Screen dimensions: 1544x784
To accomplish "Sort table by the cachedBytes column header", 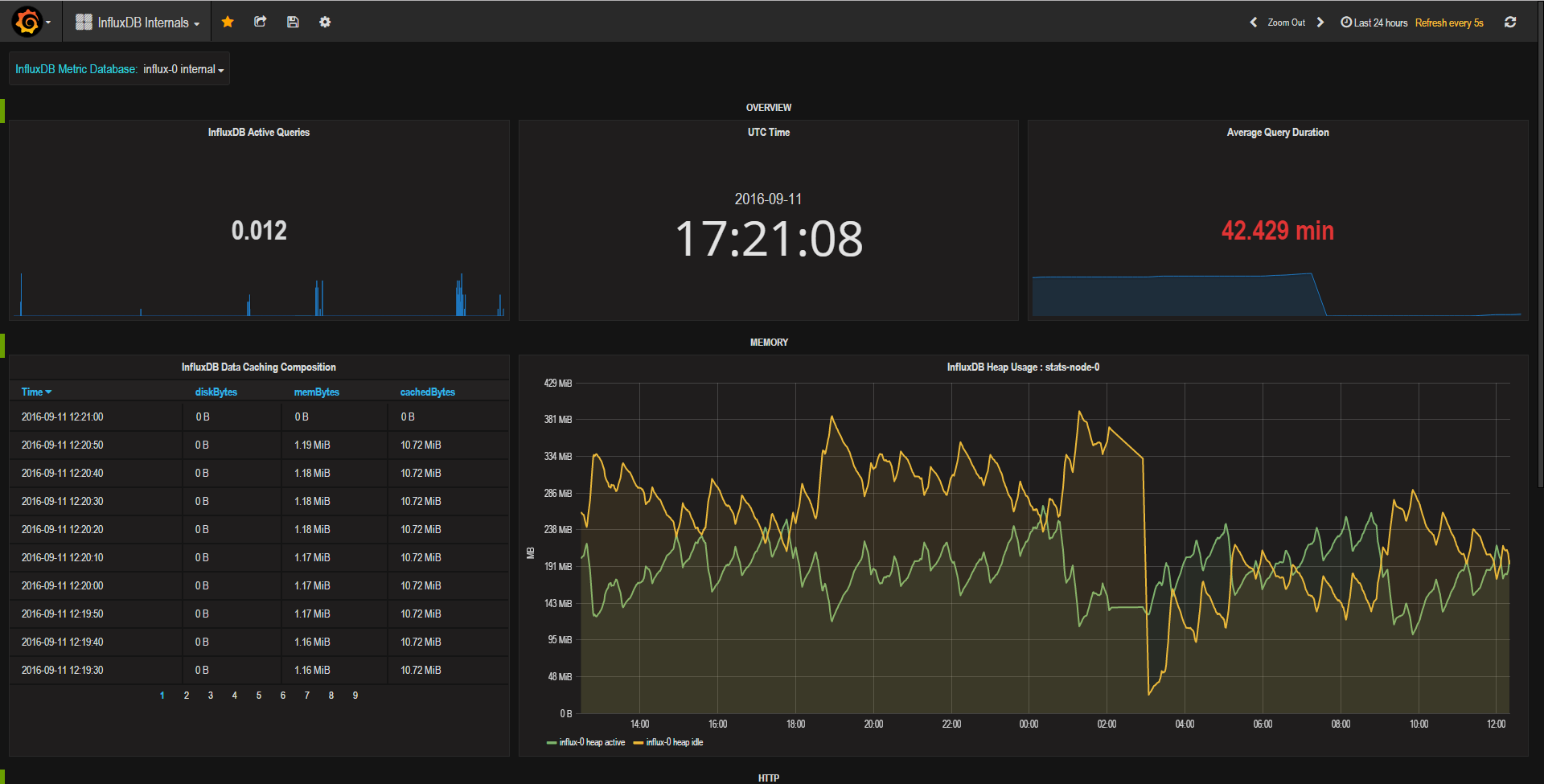I will [x=428, y=392].
